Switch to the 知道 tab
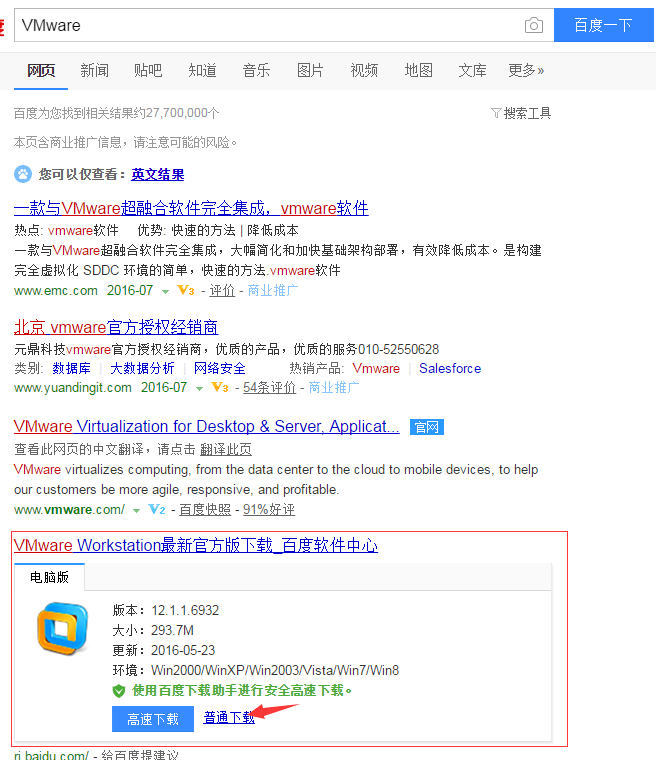This screenshot has height=760, width=656. [x=202, y=71]
